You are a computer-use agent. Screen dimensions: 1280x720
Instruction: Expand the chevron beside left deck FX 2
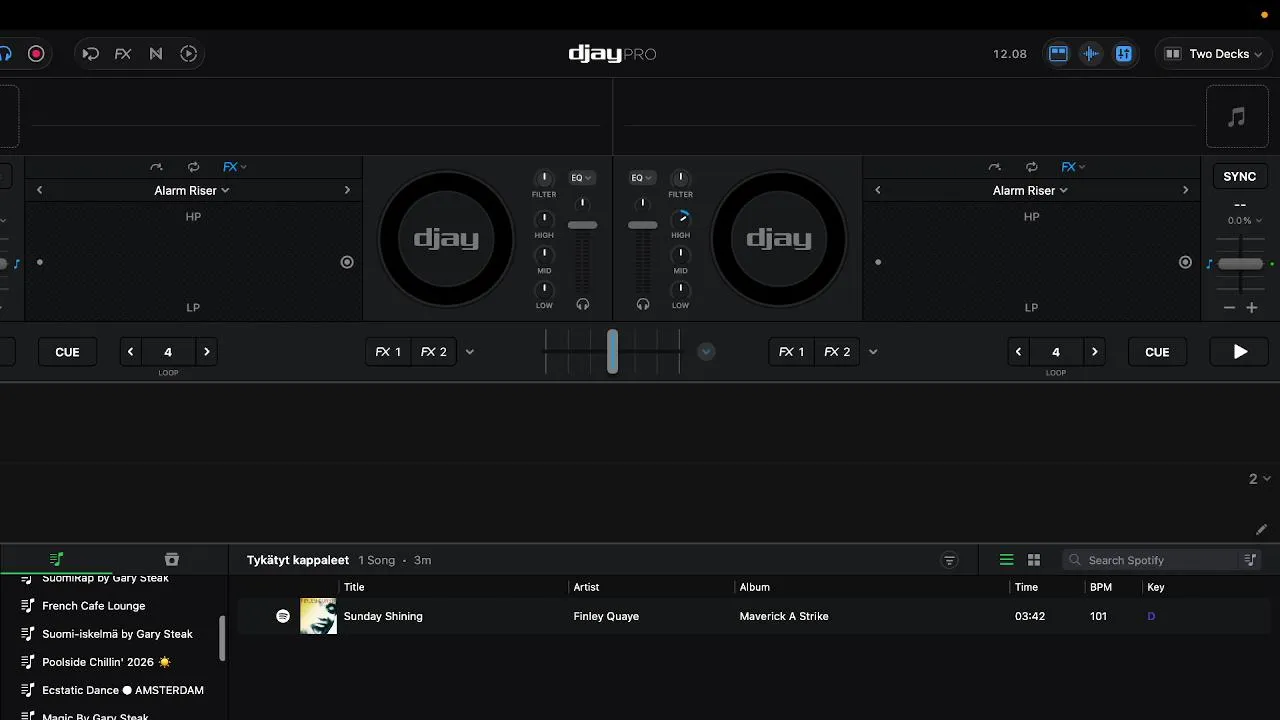click(470, 352)
